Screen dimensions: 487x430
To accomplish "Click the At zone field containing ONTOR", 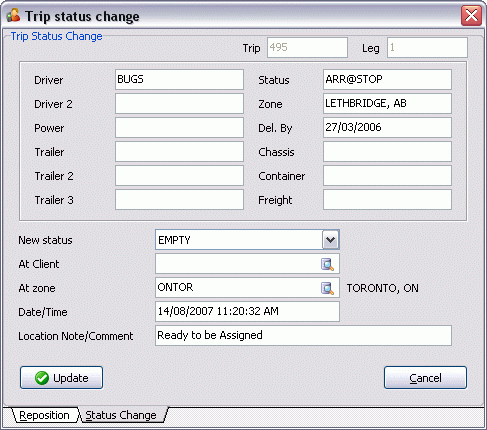I will 247,287.
